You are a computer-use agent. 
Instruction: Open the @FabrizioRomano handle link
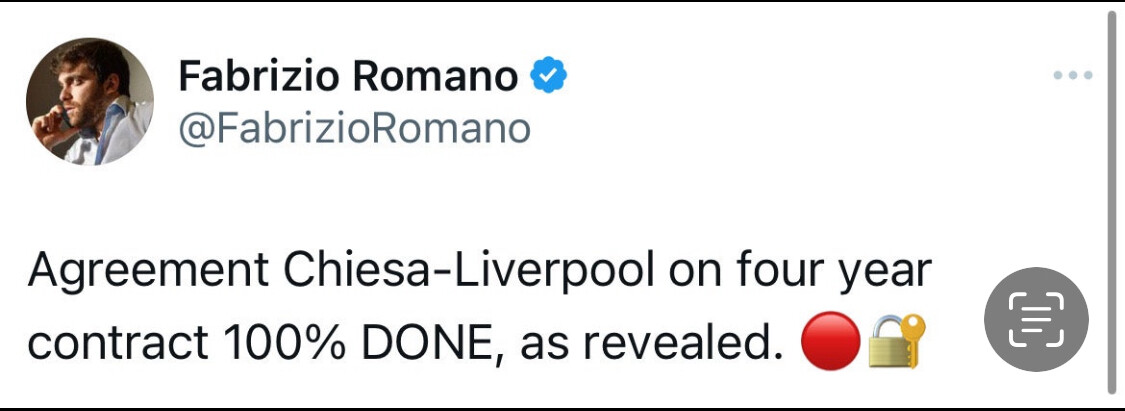click(354, 129)
